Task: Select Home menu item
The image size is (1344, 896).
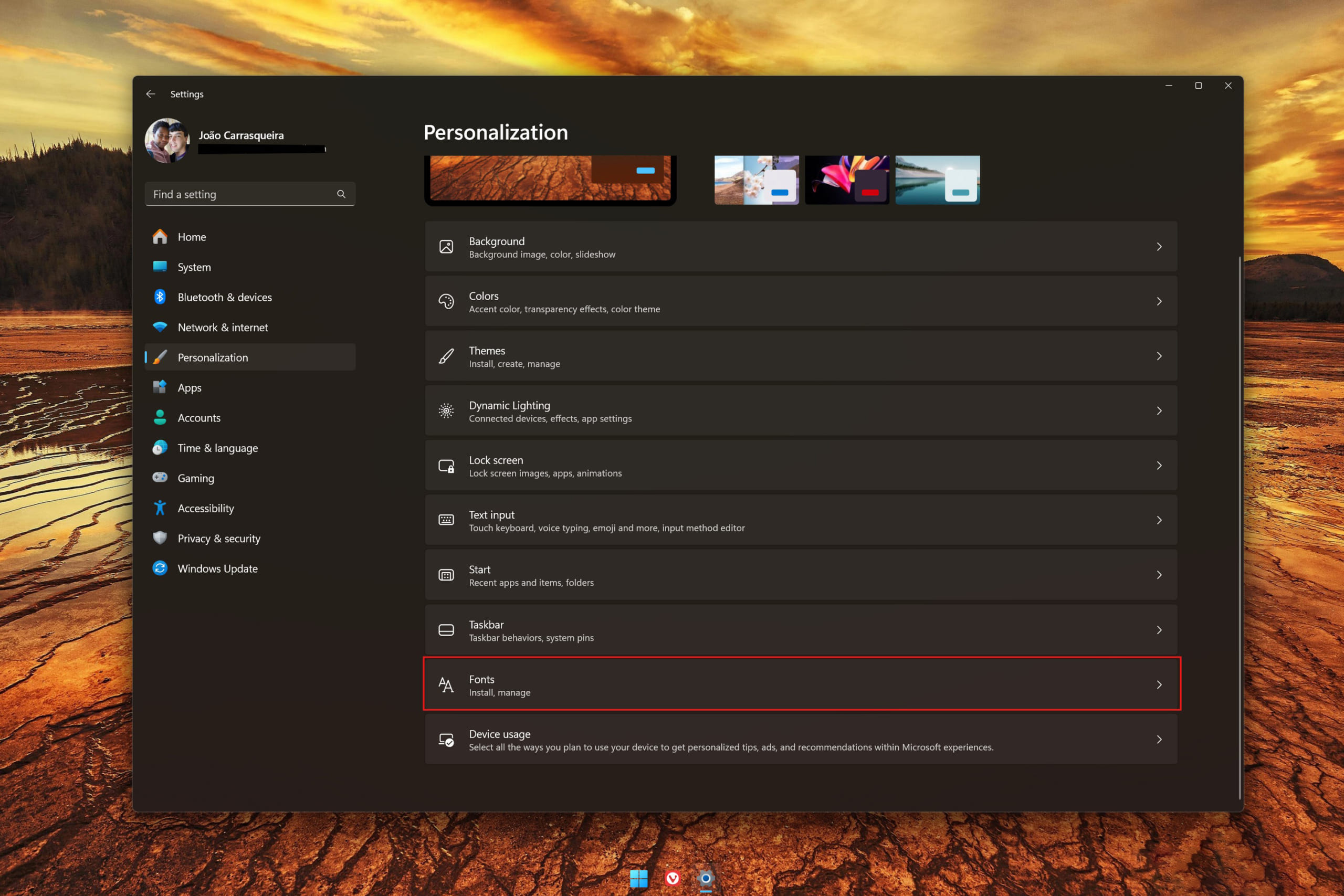Action: (191, 237)
